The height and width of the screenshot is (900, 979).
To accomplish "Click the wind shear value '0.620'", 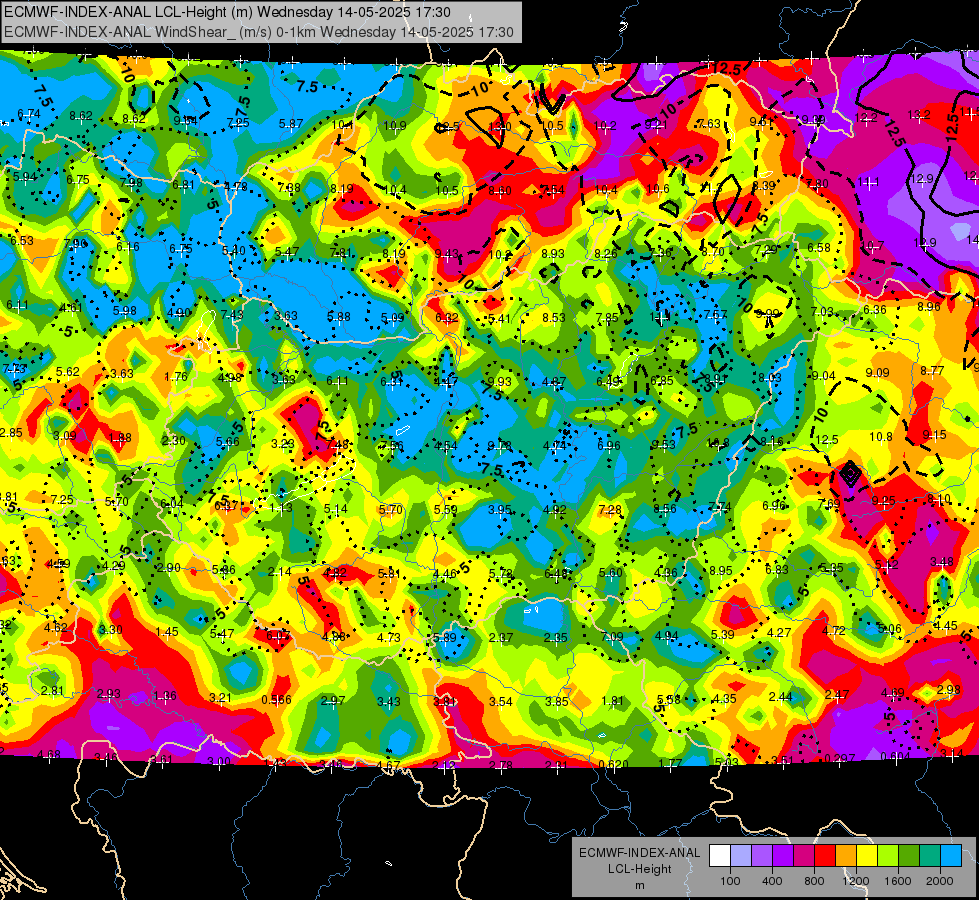I will [x=613, y=764].
